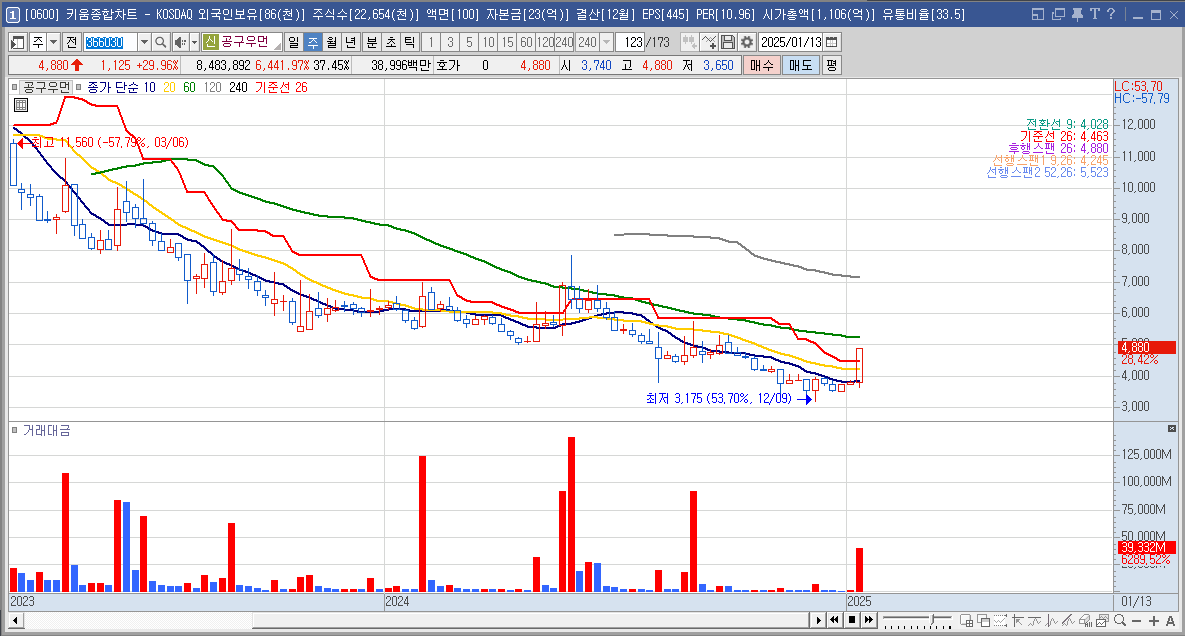Select interval 1 button
Image resolution: width=1185 pixels, height=636 pixels.
(x=431, y=42)
